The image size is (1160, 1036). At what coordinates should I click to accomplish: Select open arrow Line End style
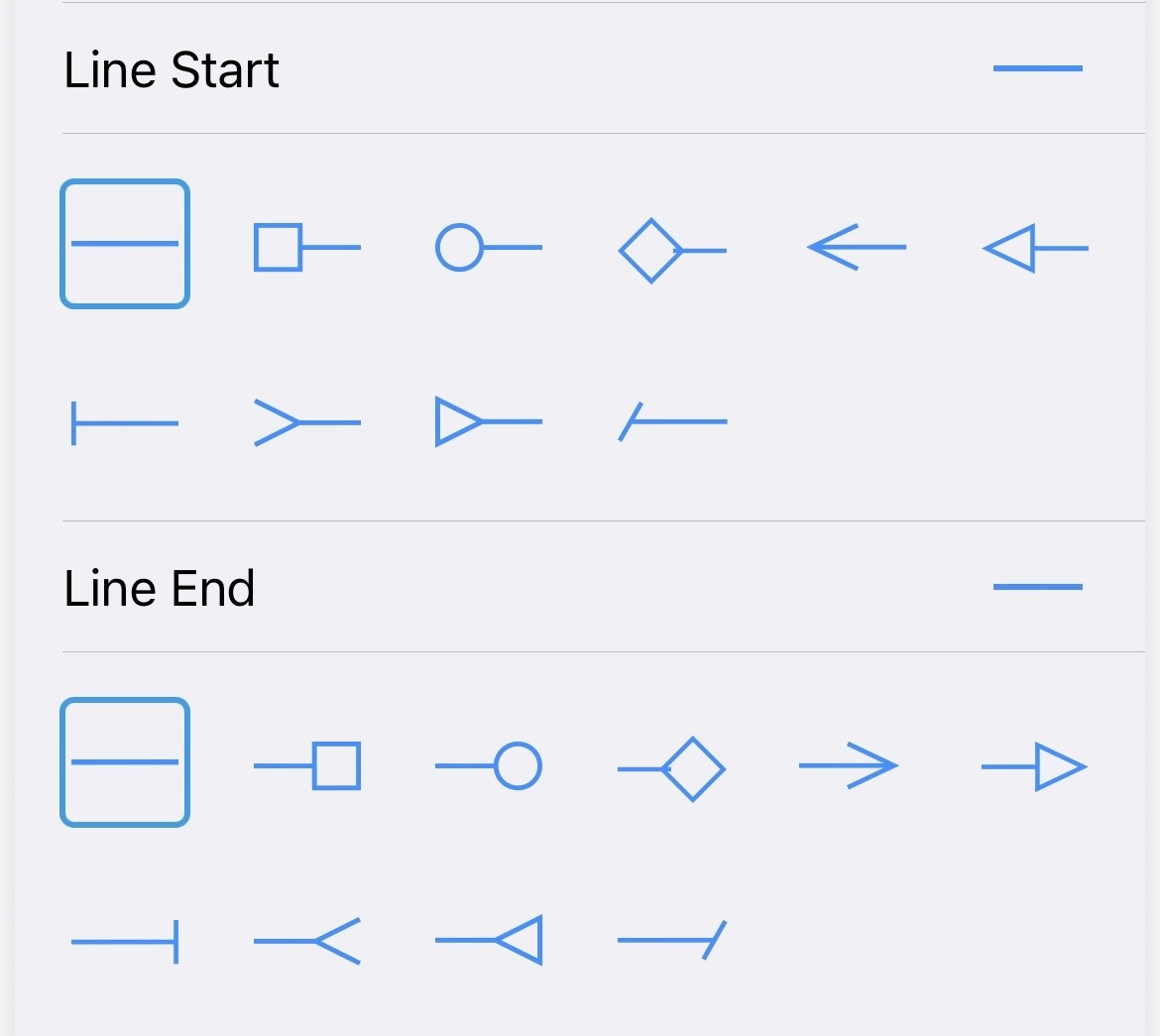tap(849, 765)
